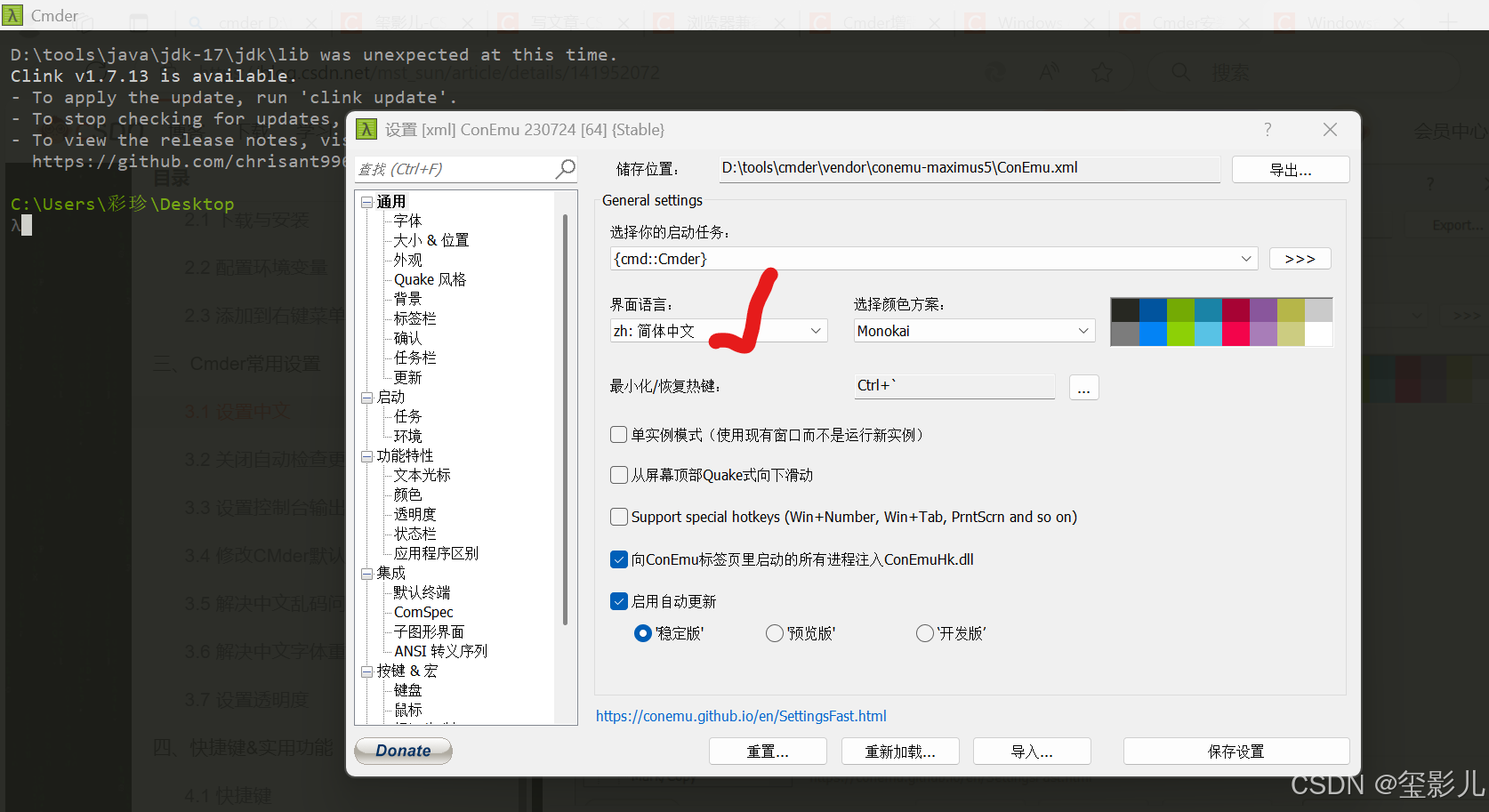This screenshot has height=812, width=1489.
Task: Click the storage location path field
Action: coord(970,169)
